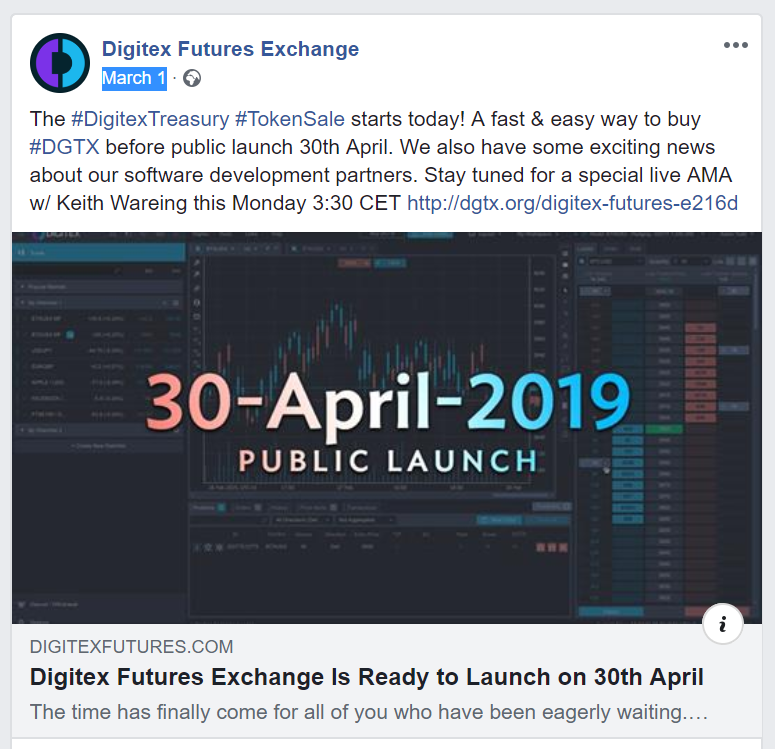Open the #DGTX hashtag

coord(64,147)
